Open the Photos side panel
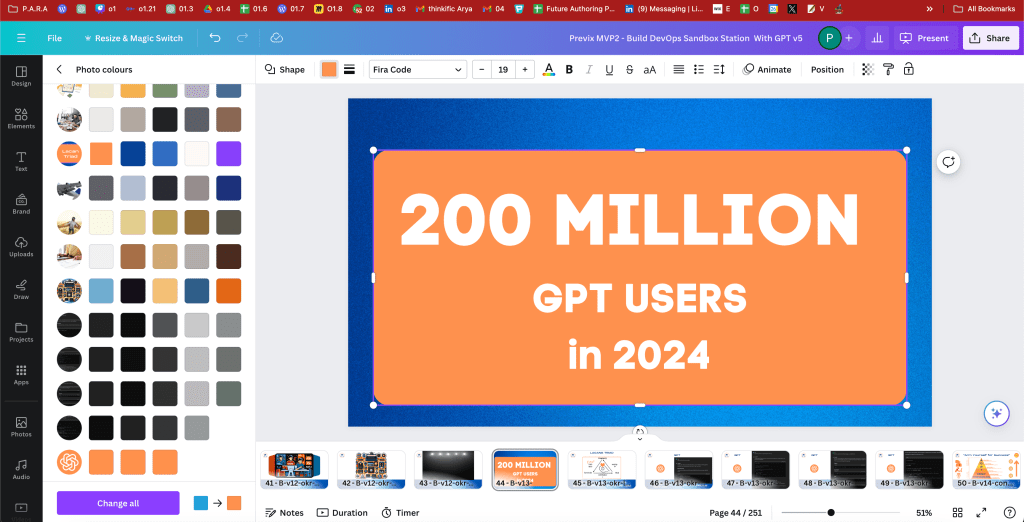 [21, 427]
